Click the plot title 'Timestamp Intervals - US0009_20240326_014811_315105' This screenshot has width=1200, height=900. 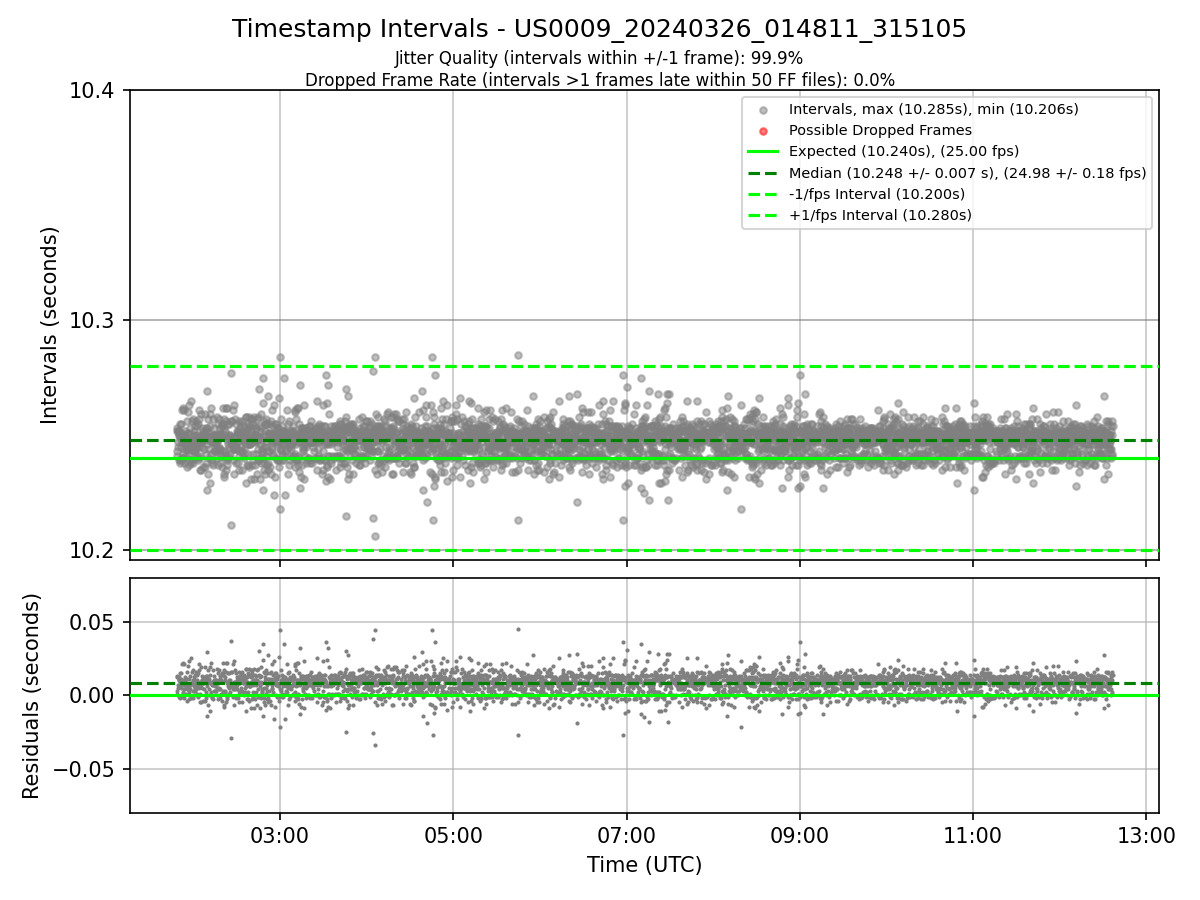pyautogui.click(x=599, y=29)
